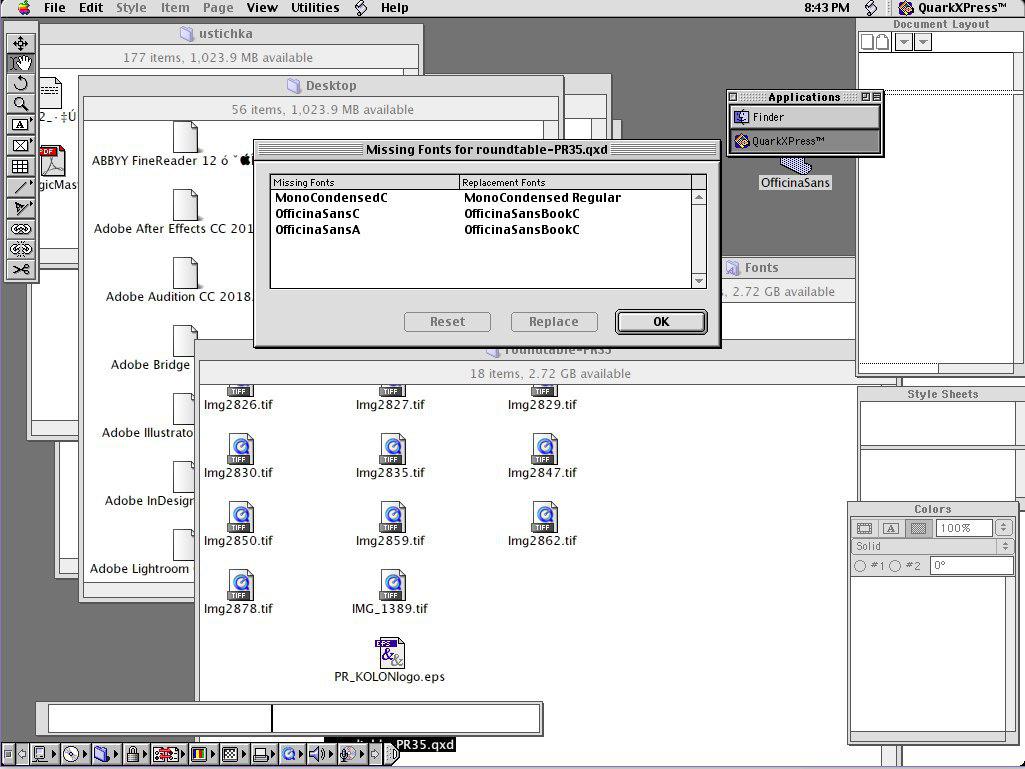Open the QuarkXPress application switcher menu
The width and height of the screenshot is (1025, 769).
952,8
